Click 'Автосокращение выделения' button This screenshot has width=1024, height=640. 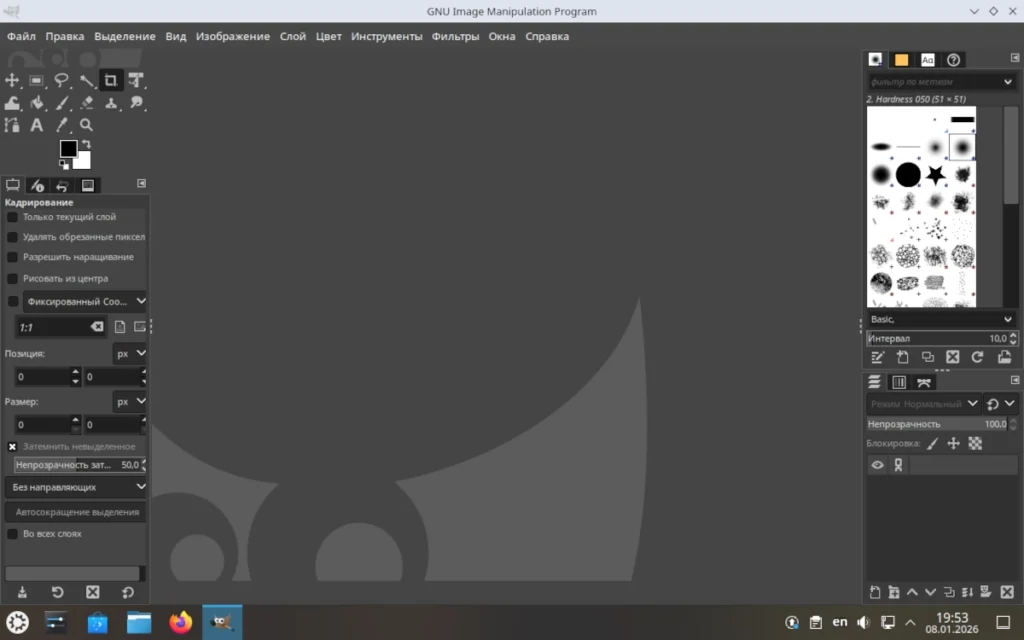pyautogui.click(x=76, y=512)
